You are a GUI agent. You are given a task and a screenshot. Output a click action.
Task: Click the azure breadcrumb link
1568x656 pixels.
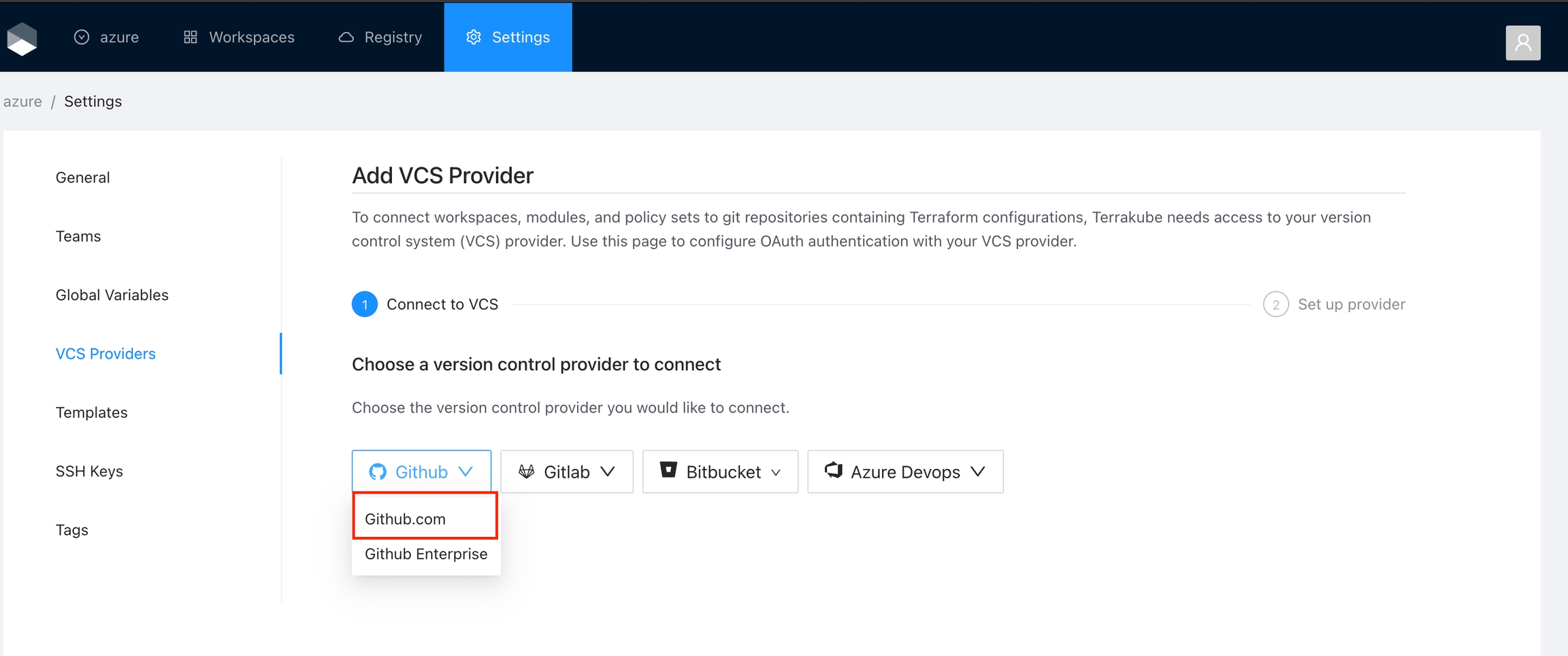[22, 101]
